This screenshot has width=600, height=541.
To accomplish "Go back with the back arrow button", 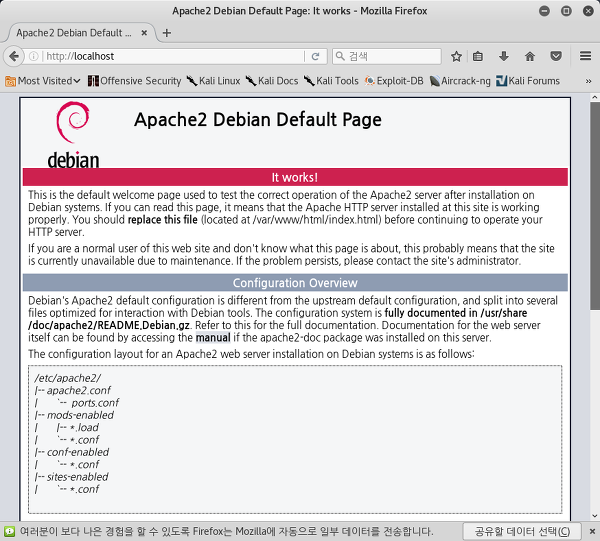I will coord(14,56).
